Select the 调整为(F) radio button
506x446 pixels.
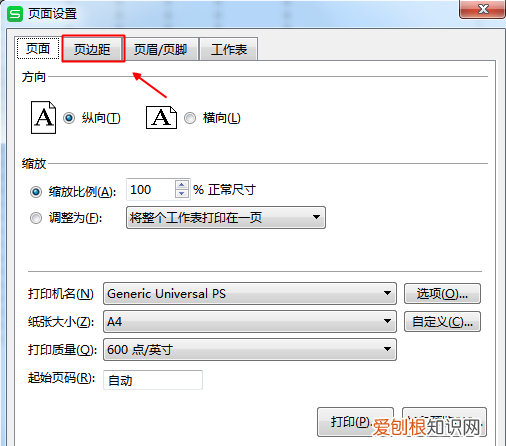pos(36,218)
